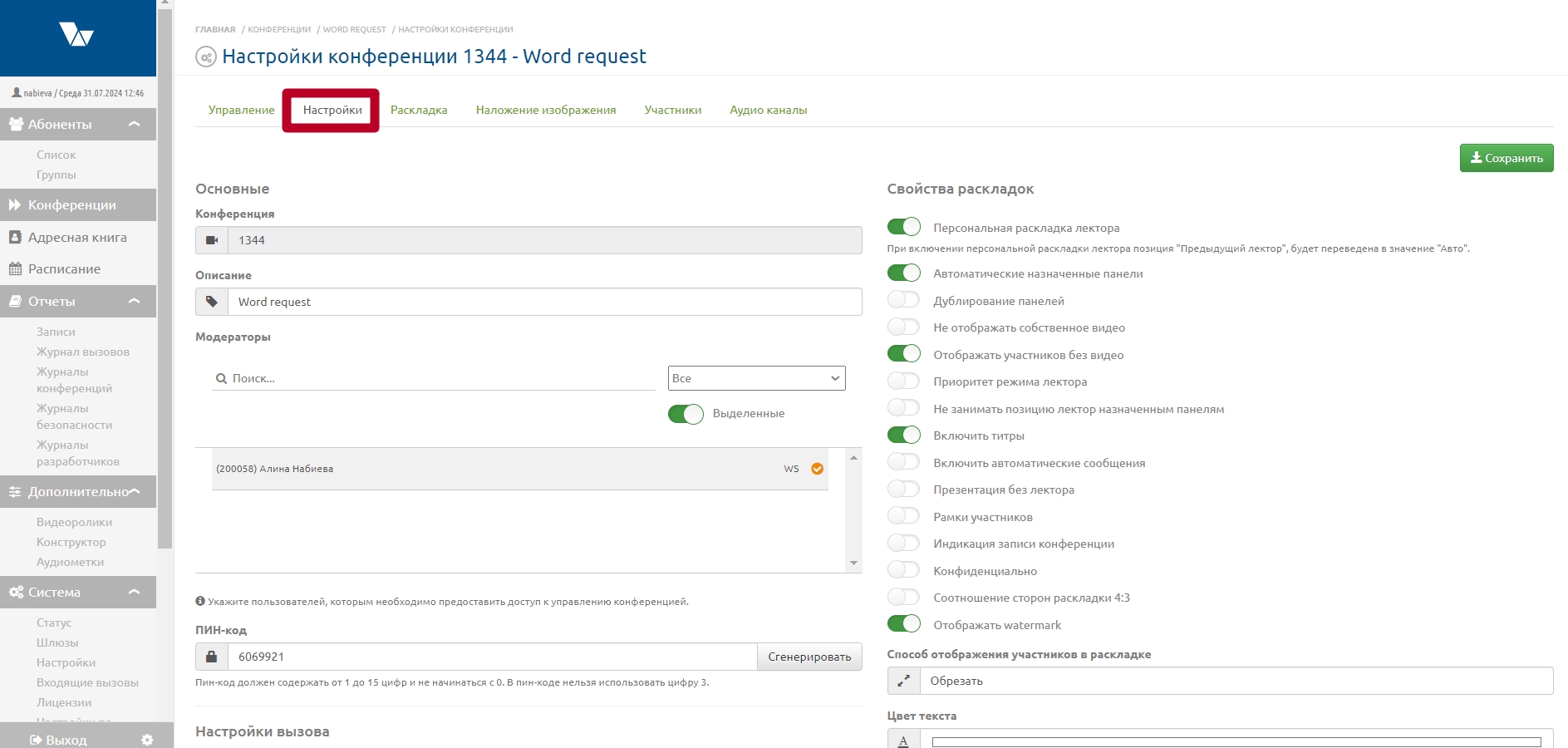Enable Не занимать позицию лектор switch

tap(904, 408)
